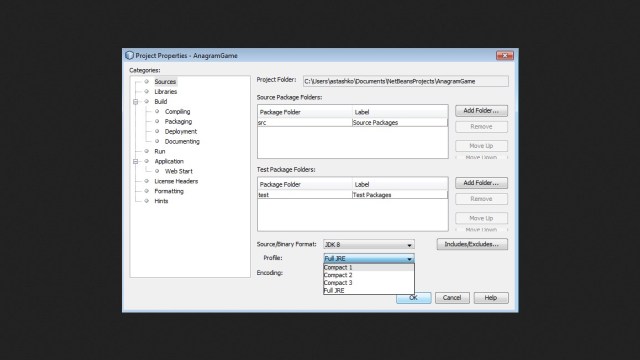Select the License Headers category
The height and width of the screenshot is (360, 640).
point(176,181)
